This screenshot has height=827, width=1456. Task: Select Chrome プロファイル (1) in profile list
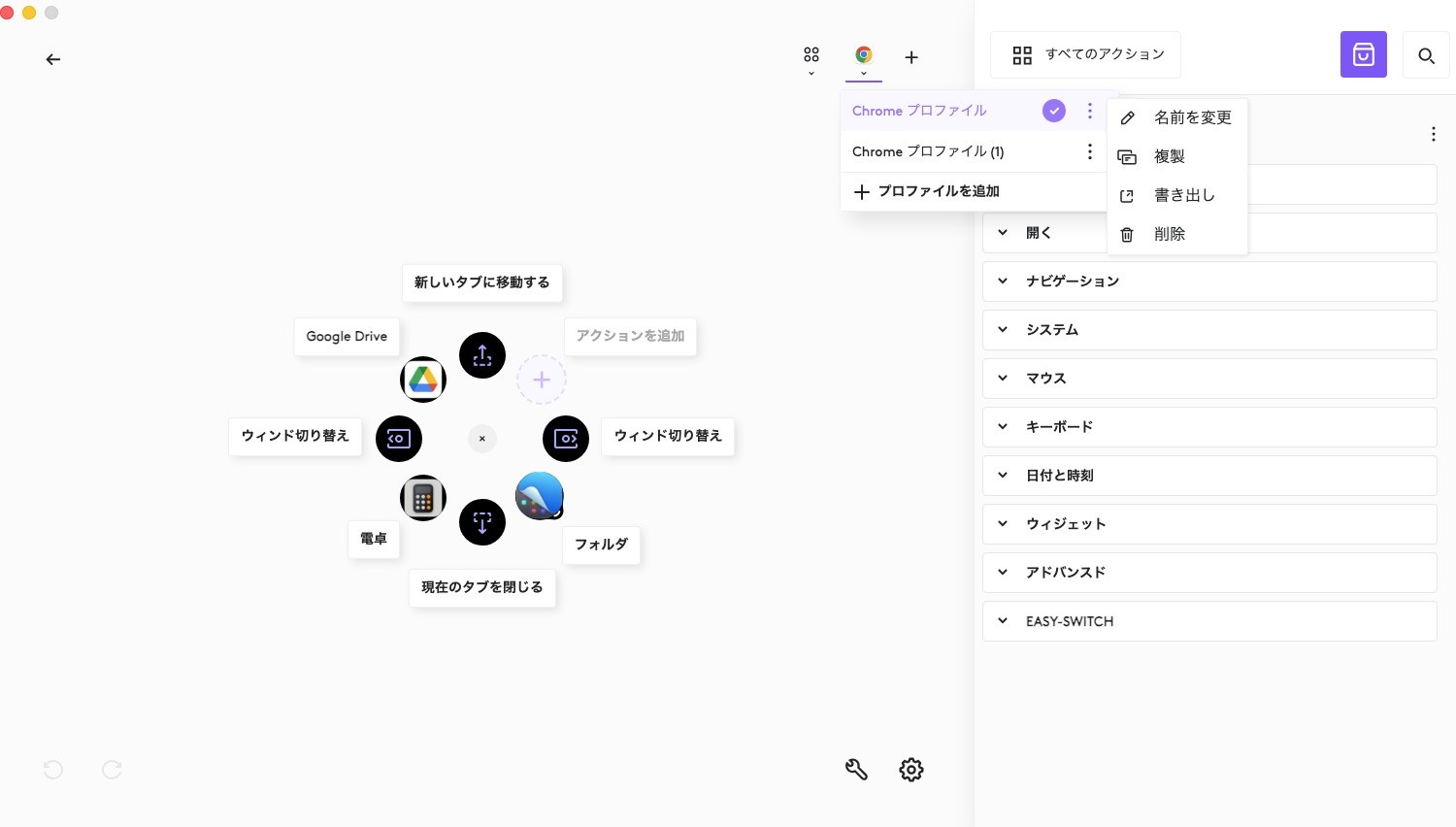[928, 151]
